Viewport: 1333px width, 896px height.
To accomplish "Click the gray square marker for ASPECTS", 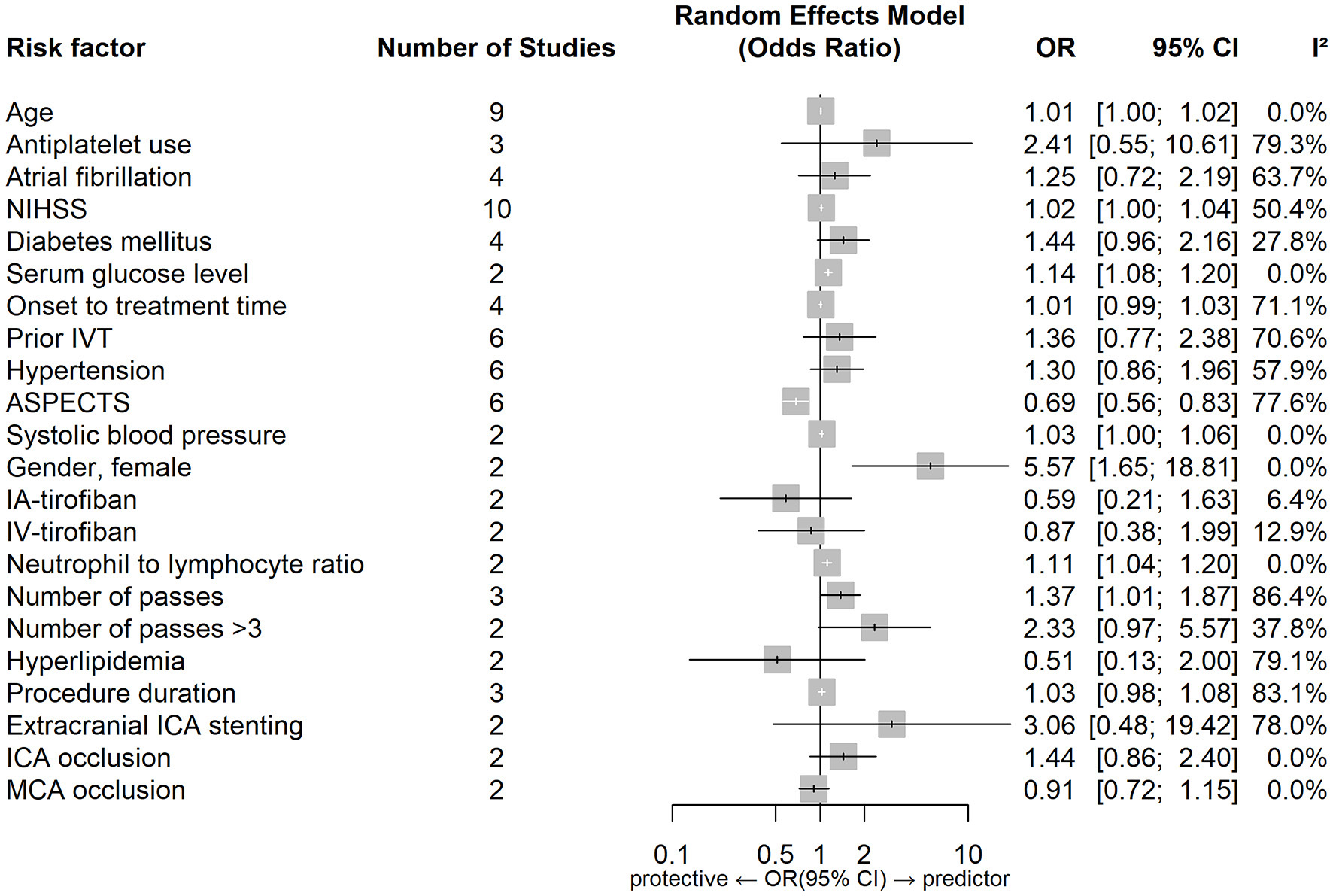I will click(x=796, y=402).
